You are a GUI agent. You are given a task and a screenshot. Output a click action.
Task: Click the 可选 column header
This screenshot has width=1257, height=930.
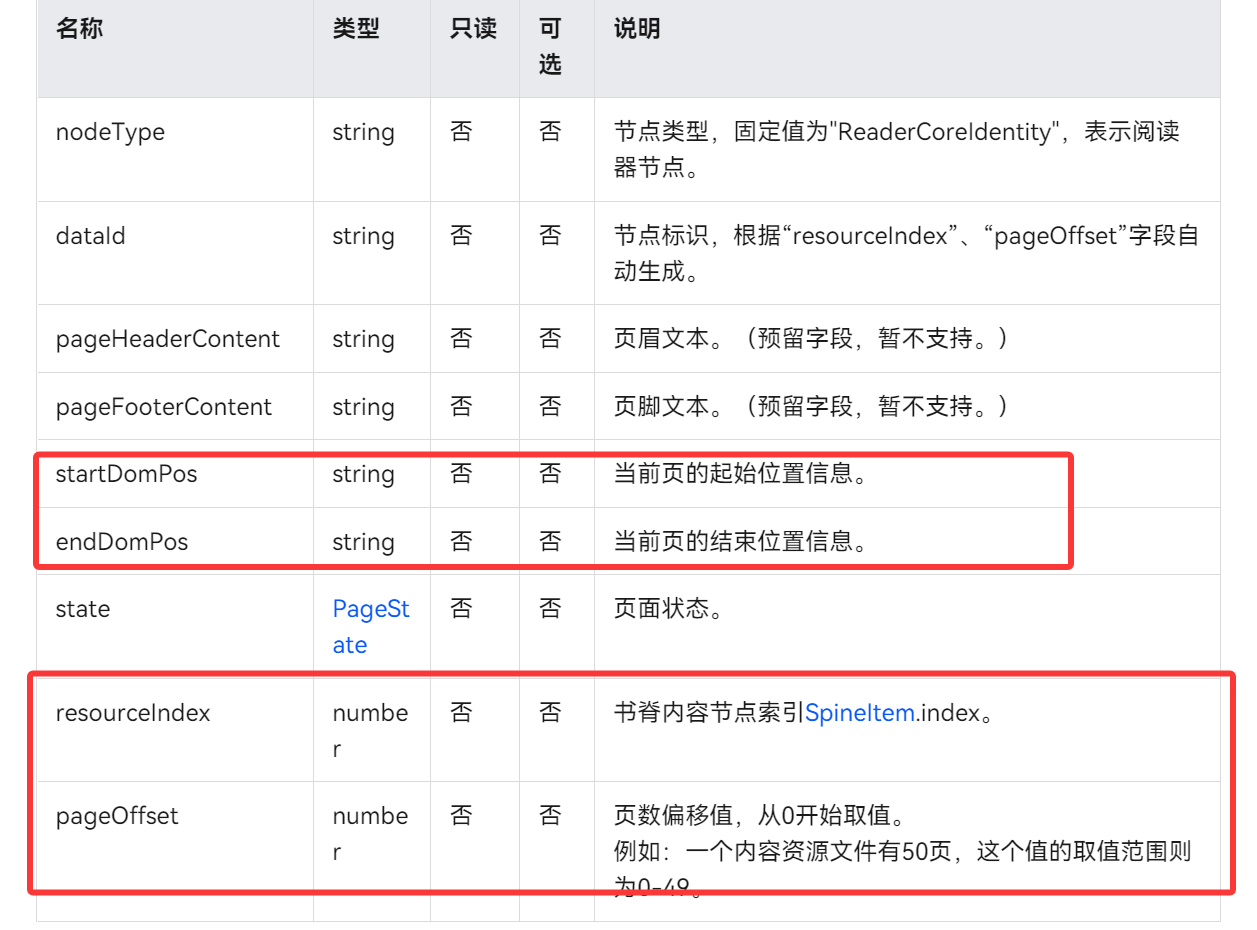[550, 46]
